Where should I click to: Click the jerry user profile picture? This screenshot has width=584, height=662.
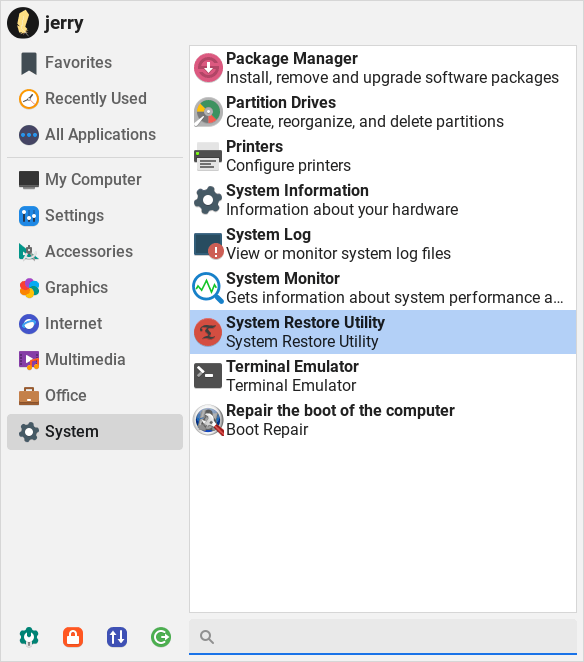click(23, 23)
